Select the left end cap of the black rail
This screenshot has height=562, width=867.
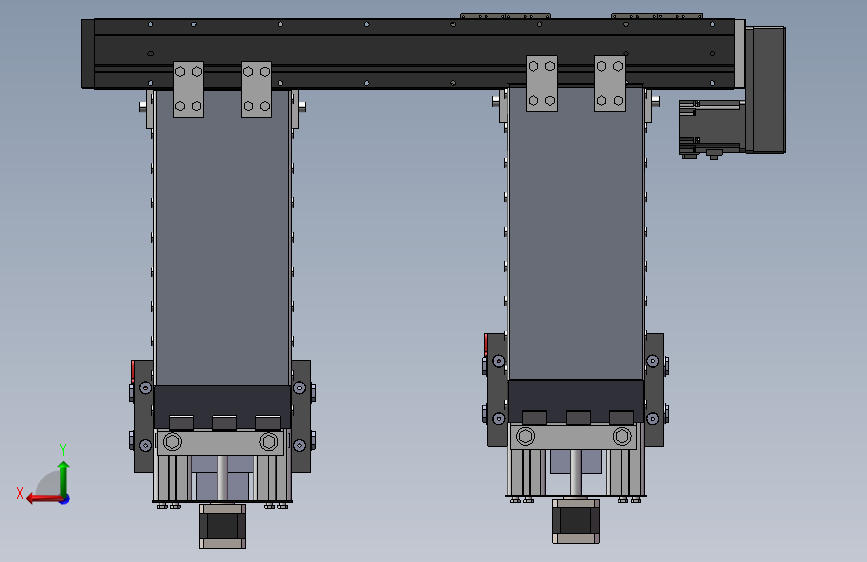[x=87, y=54]
